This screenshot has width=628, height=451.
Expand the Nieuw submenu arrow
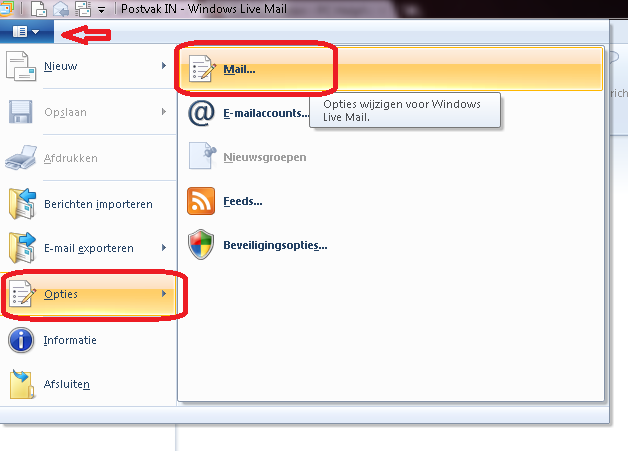coord(163,66)
